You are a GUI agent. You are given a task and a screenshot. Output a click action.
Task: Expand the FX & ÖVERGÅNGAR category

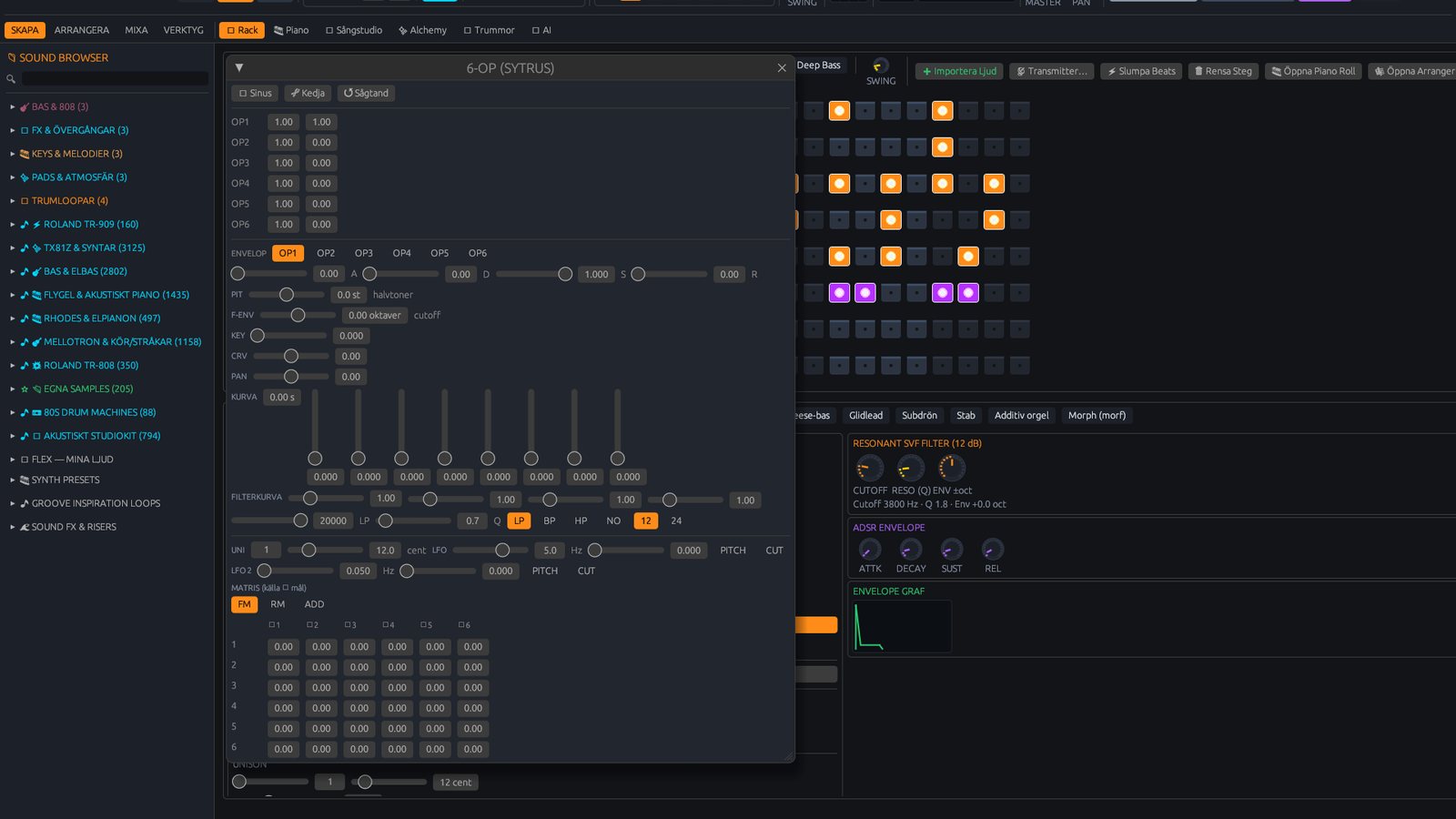(x=13, y=130)
